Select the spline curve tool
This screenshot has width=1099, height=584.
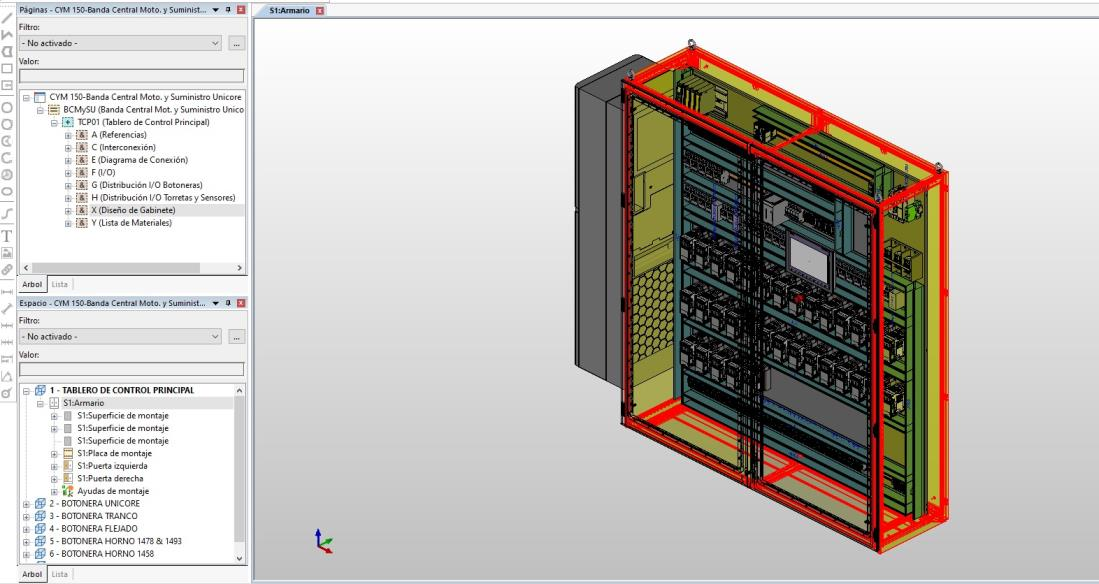click(x=7, y=214)
